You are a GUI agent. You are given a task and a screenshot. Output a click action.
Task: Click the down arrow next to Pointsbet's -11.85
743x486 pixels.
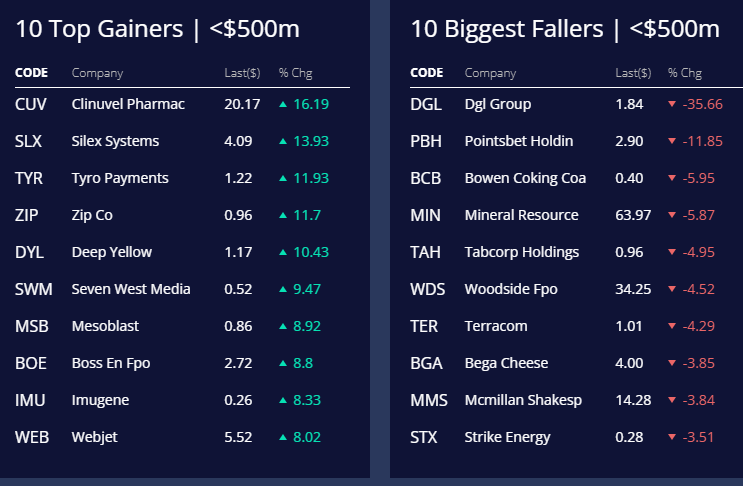coord(671,141)
